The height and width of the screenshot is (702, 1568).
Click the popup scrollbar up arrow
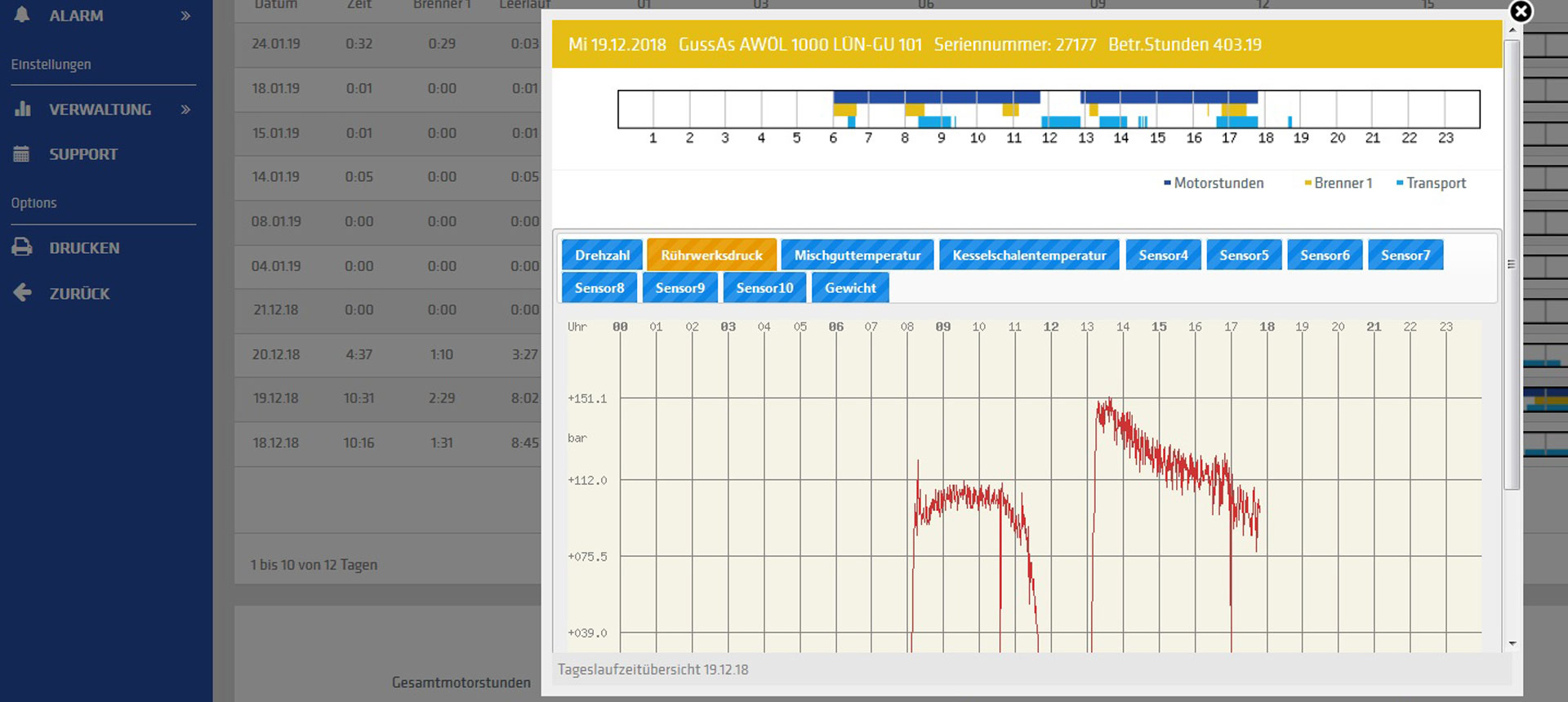coord(1512,29)
